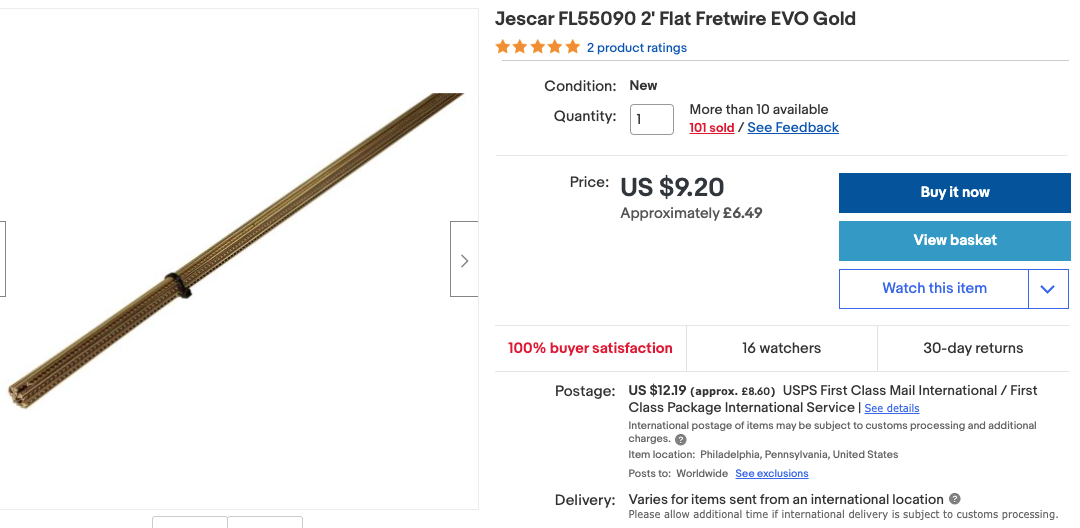The height and width of the screenshot is (528, 1080).
Task: Select the first thumbnail below the image
Action: coord(190,522)
